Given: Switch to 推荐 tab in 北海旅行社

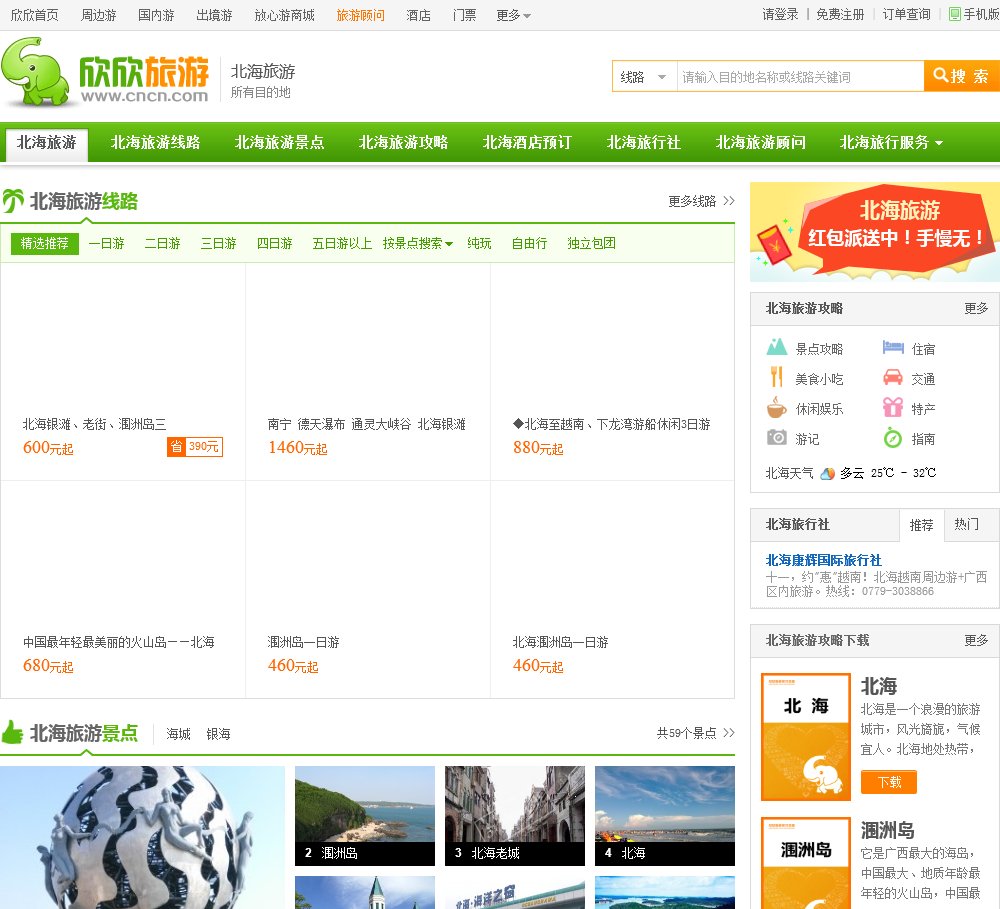Looking at the screenshot, I should point(921,525).
